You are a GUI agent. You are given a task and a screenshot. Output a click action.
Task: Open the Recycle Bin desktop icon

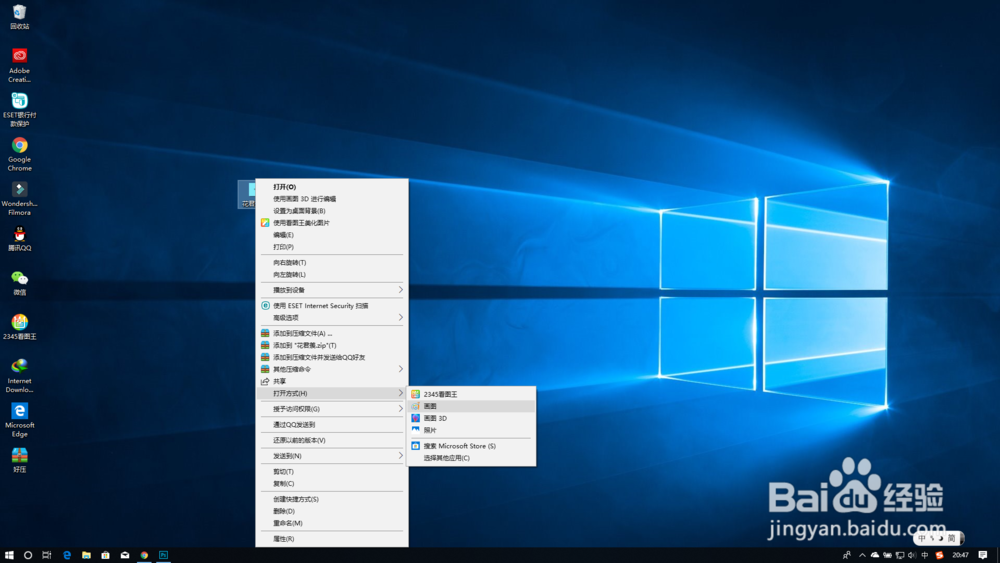(x=19, y=17)
